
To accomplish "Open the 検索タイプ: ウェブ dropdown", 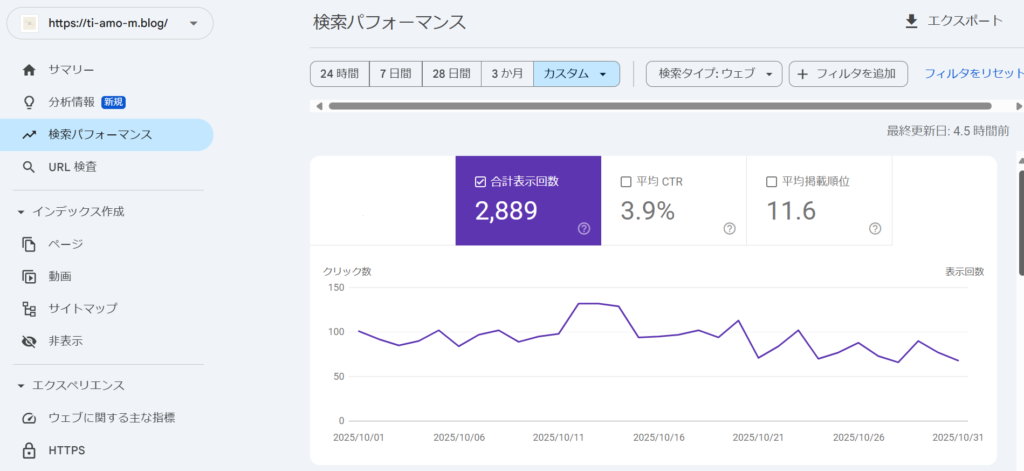I will (x=713, y=74).
